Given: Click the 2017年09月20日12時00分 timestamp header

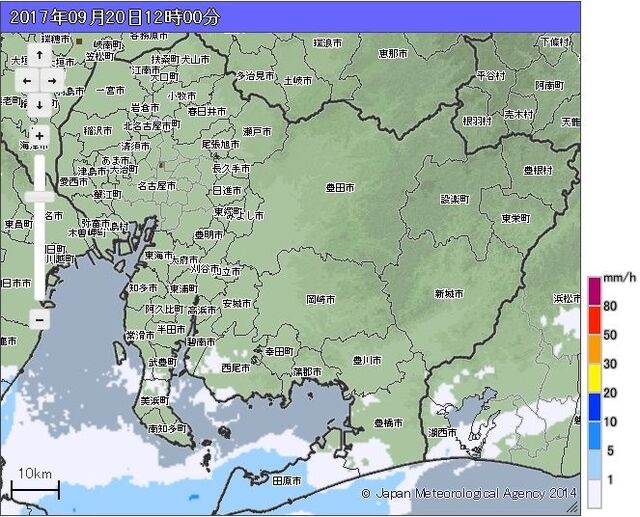Looking at the screenshot, I should point(115,17).
